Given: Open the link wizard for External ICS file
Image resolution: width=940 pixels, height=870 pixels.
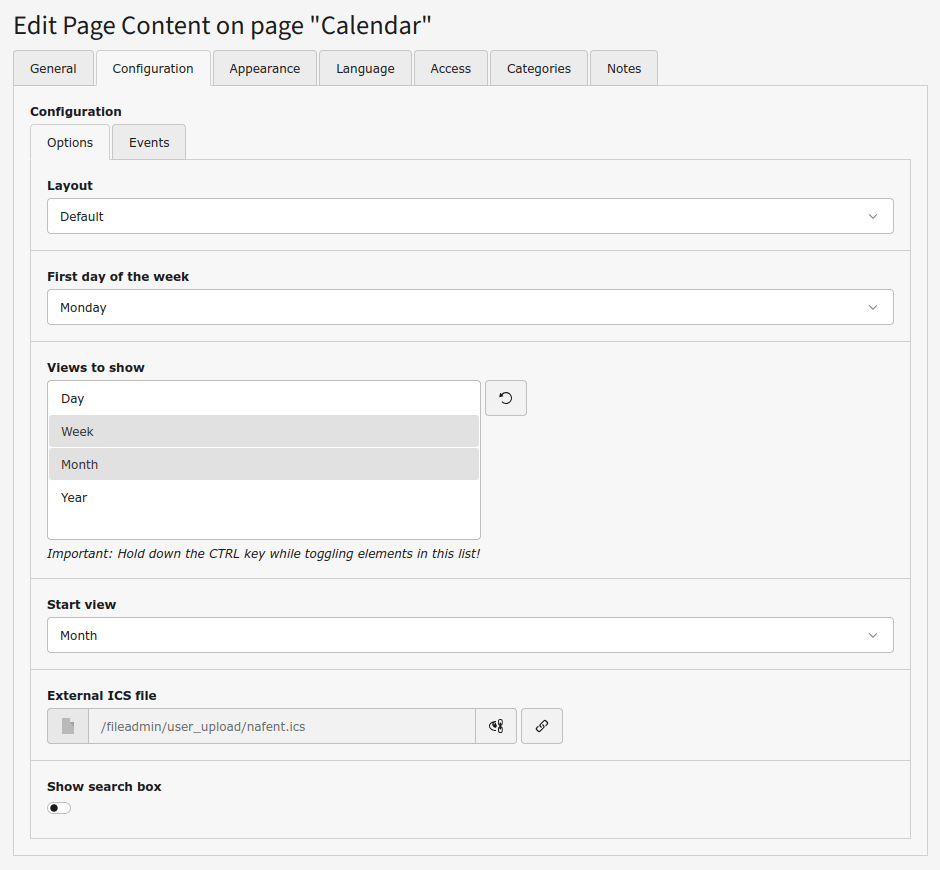Looking at the screenshot, I should coord(541,726).
